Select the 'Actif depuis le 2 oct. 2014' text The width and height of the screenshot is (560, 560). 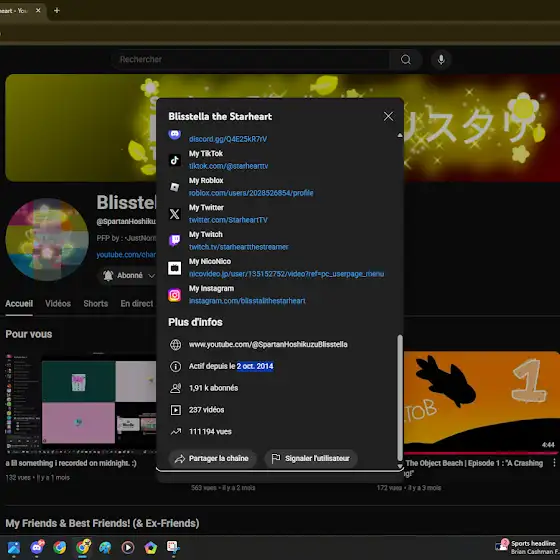click(x=231, y=366)
